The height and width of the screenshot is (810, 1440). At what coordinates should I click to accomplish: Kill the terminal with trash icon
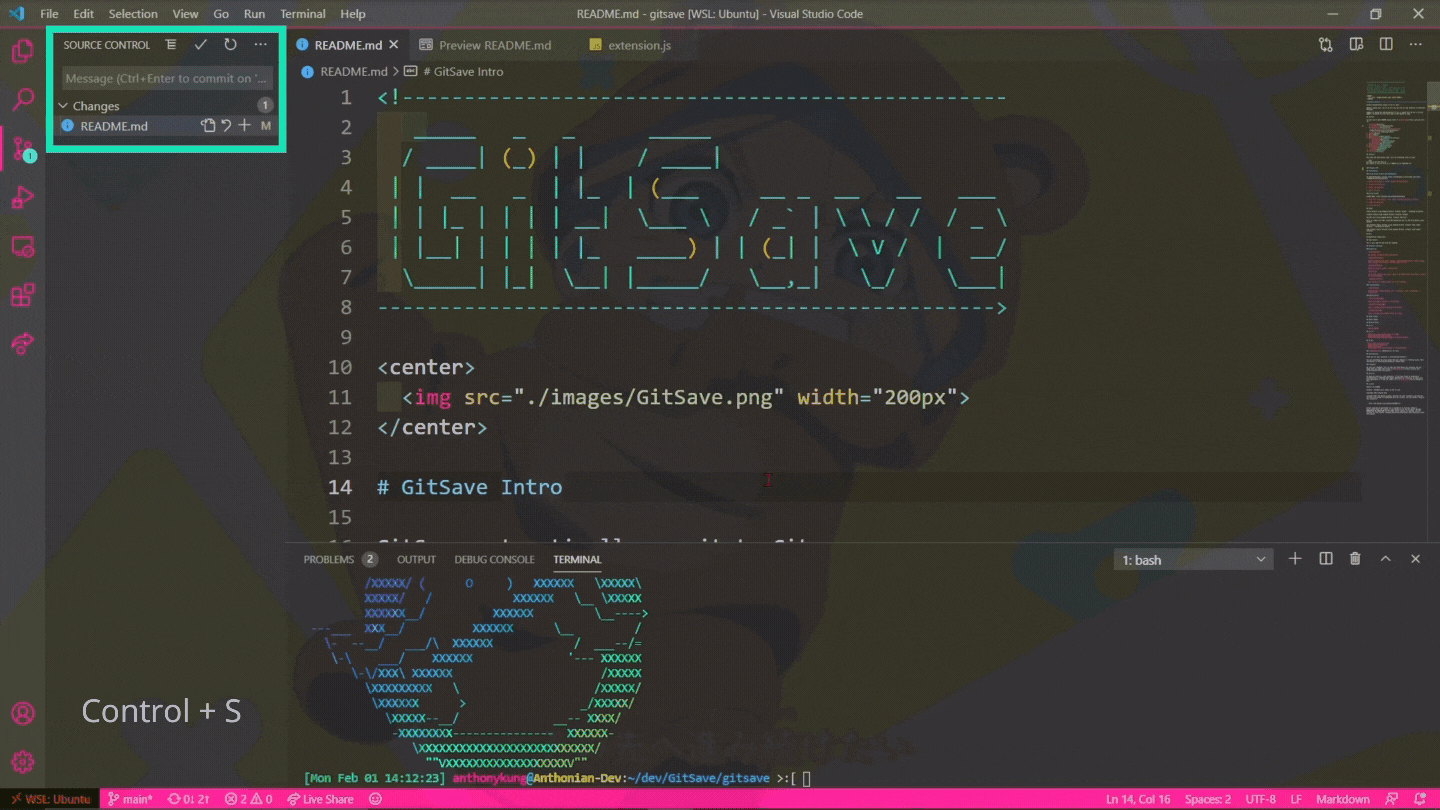coord(1356,559)
